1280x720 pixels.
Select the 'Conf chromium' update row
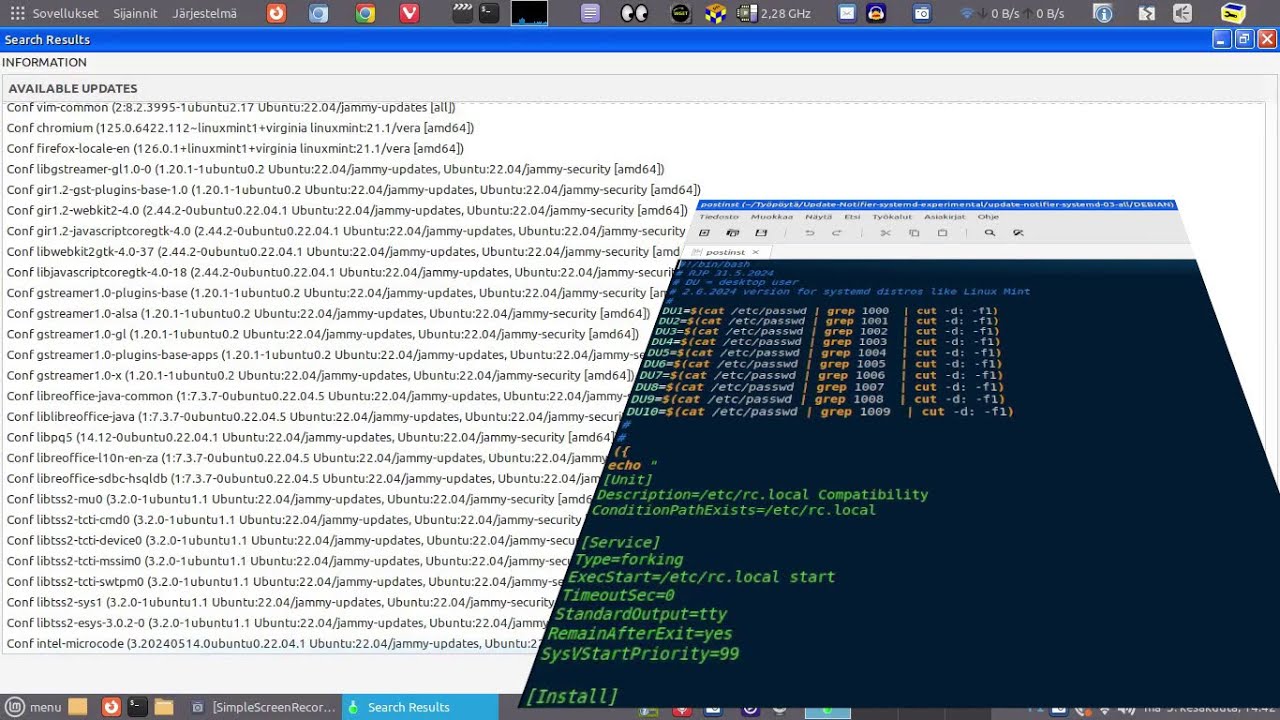coord(240,128)
